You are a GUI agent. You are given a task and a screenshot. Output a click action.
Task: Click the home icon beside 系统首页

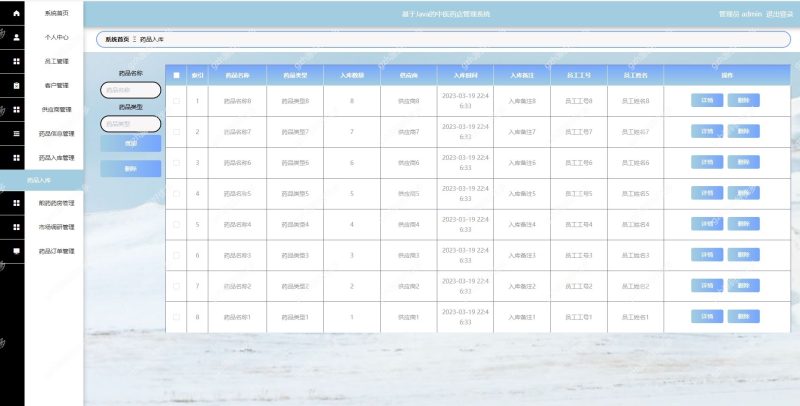click(16, 14)
